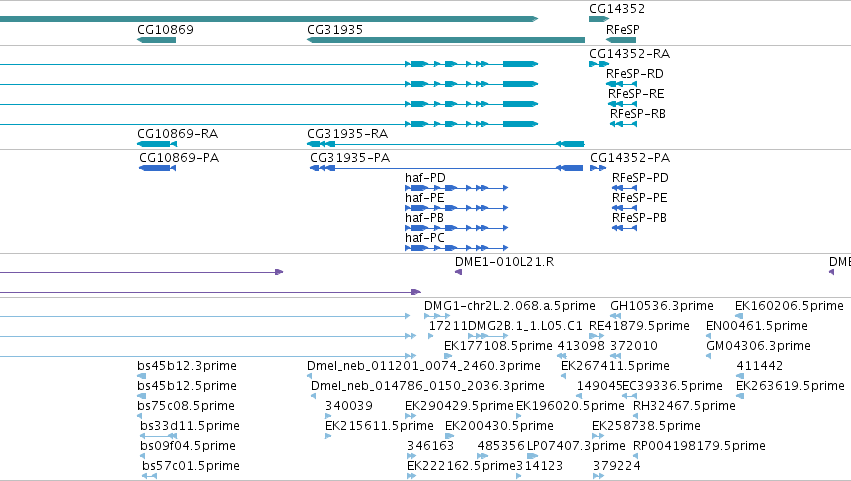
Task: Select the RFeSP-RB transcript label
Action: [638, 114]
